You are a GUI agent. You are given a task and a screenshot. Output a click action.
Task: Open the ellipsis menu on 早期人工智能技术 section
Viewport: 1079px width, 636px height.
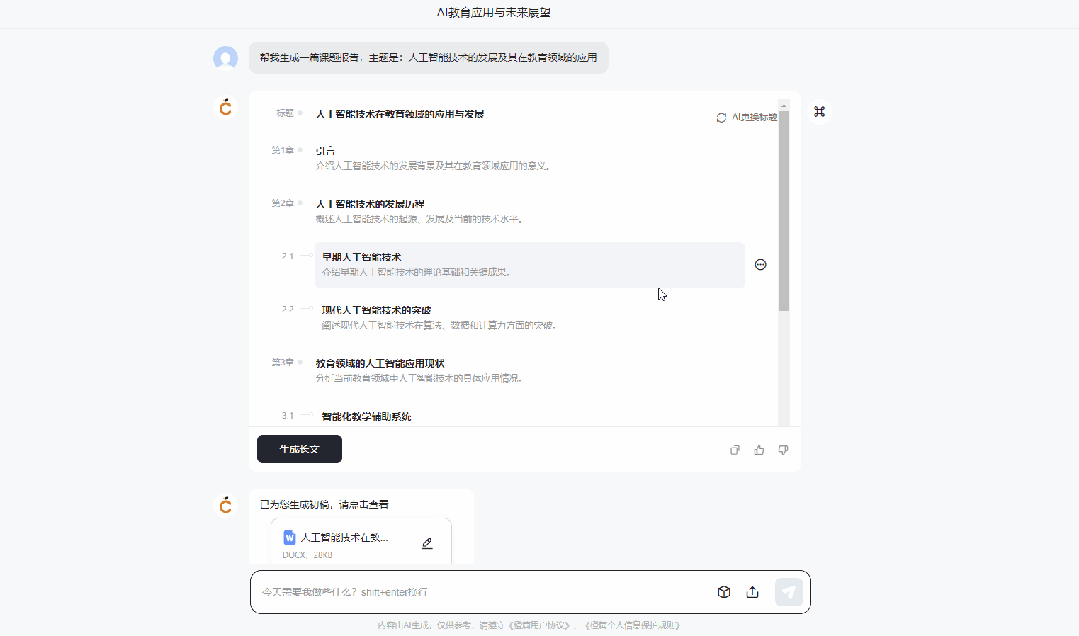click(761, 264)
